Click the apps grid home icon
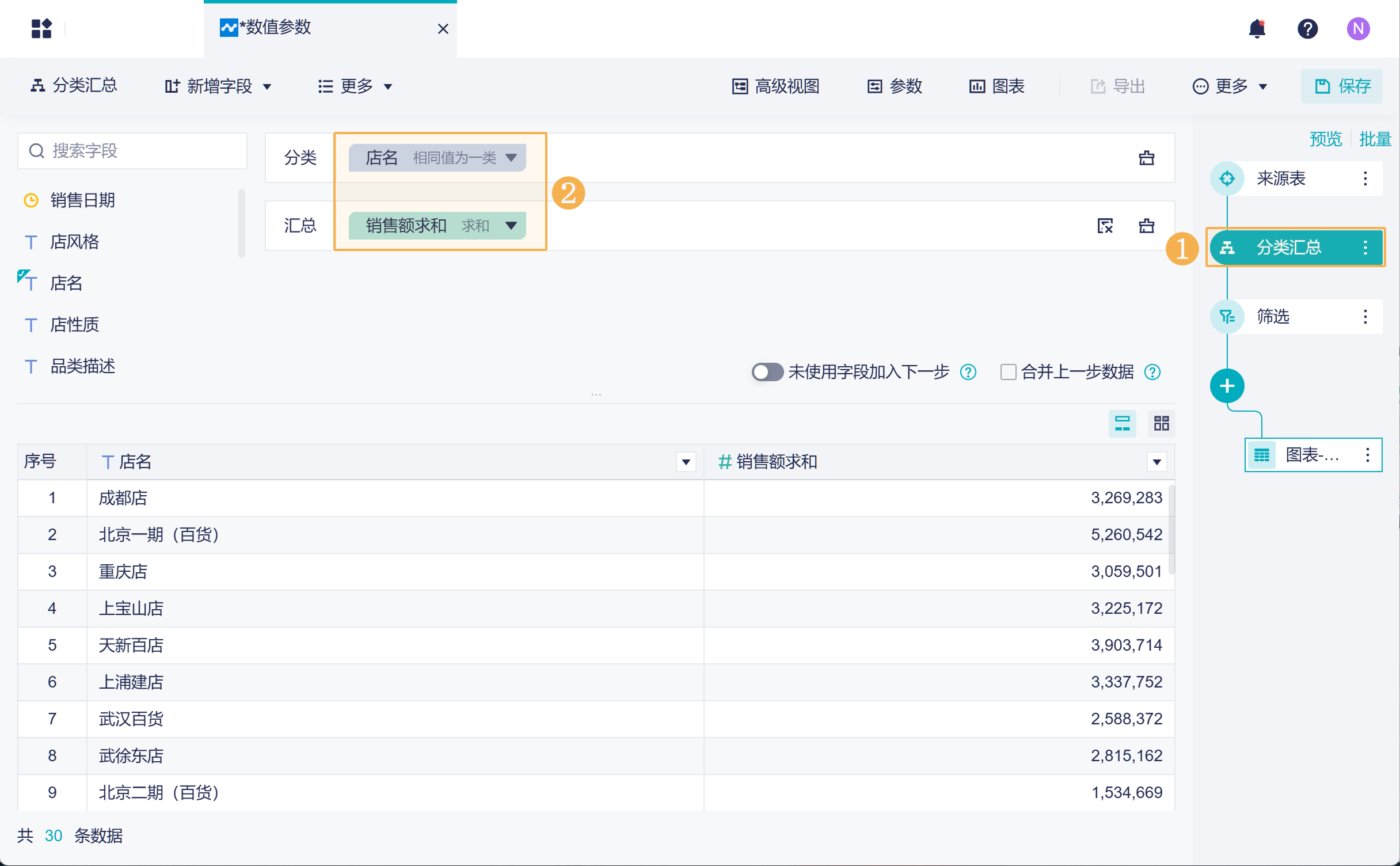 (x=41, y=28)
